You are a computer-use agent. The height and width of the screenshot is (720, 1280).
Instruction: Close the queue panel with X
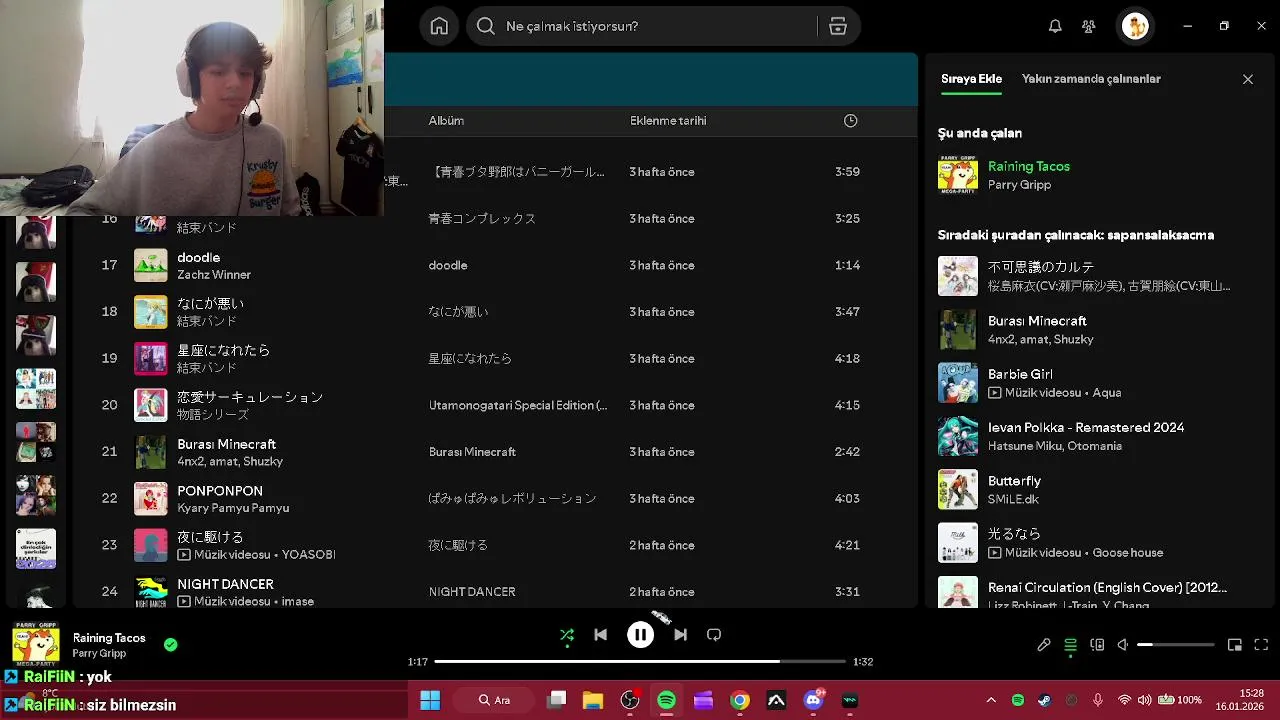1248,79
